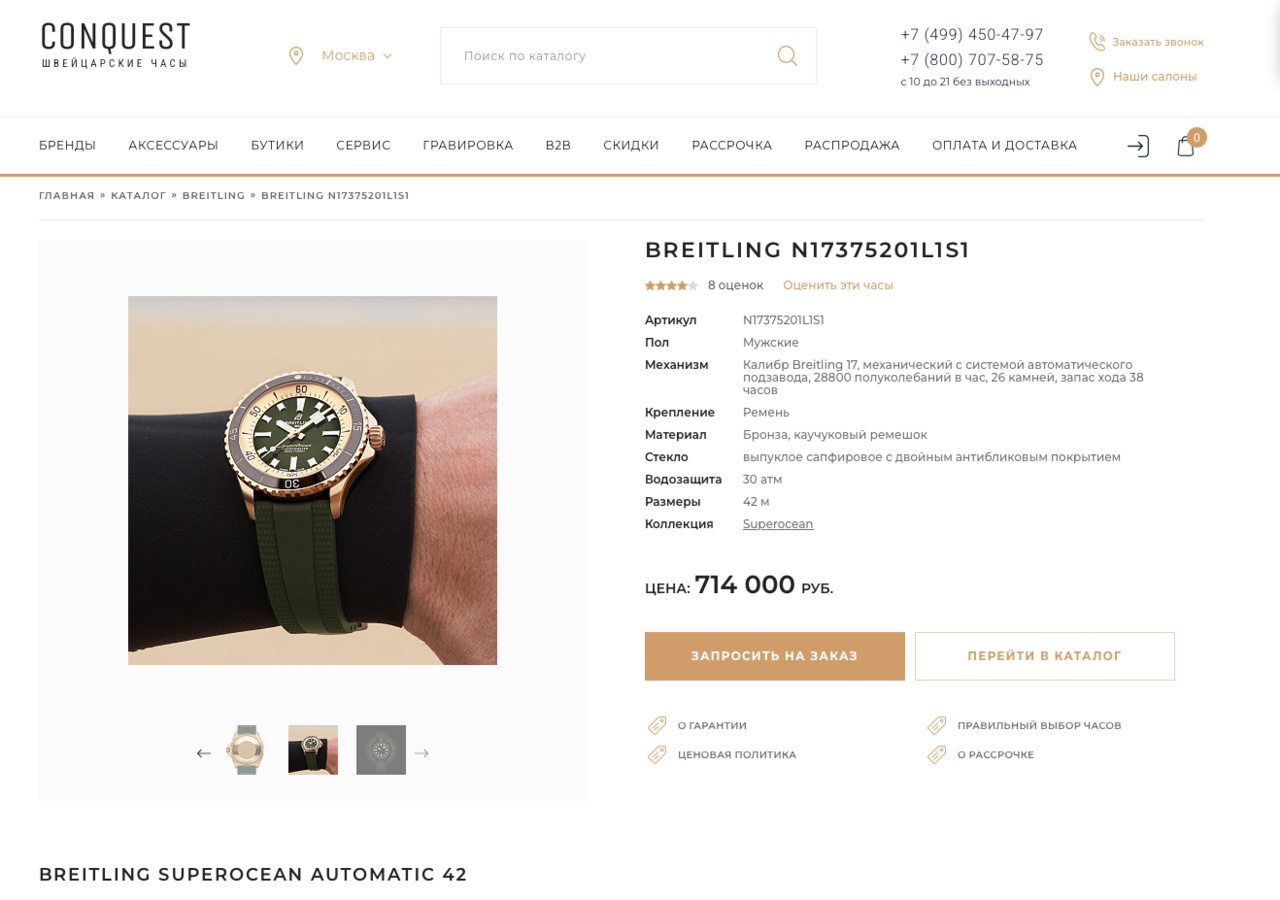Select the caseback watch thumbnail
Screen dimensions: 1280x900
(x=245, y=750)
